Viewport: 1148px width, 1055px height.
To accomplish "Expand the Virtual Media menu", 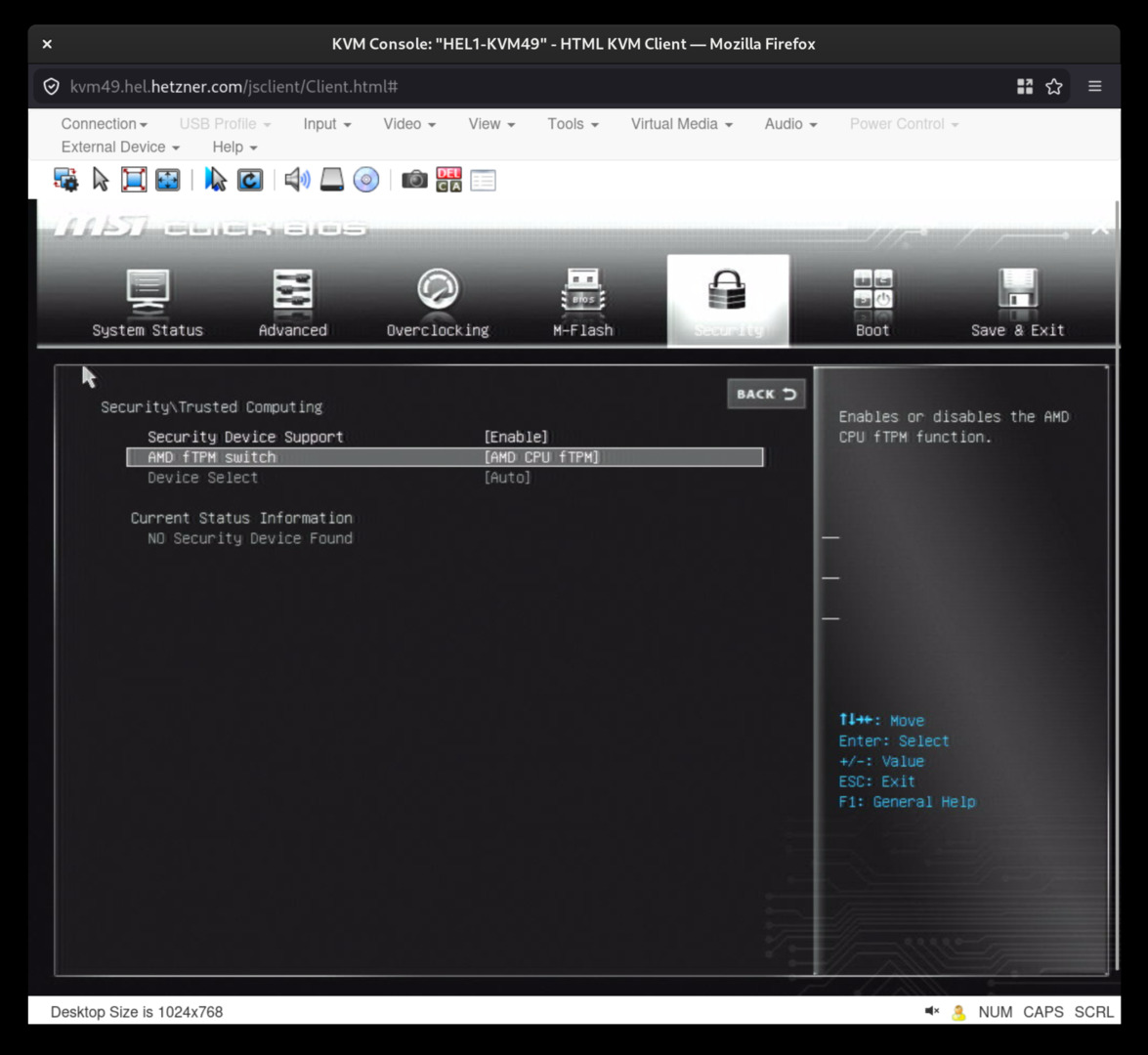I will (x=680, y=124).
